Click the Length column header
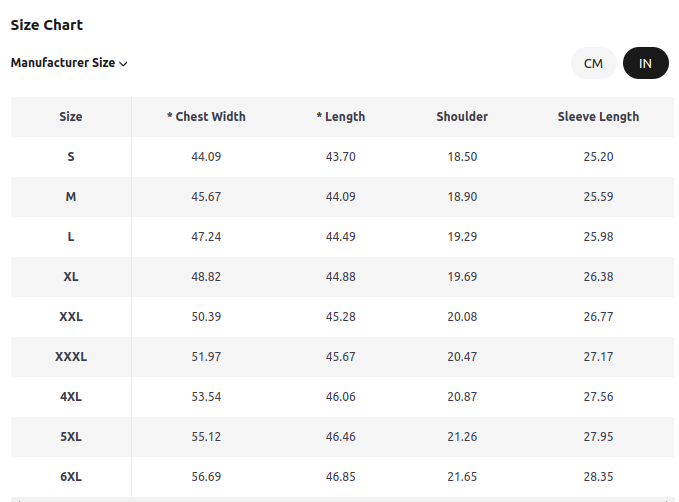 pyautogui.click(x=341, y=117)
